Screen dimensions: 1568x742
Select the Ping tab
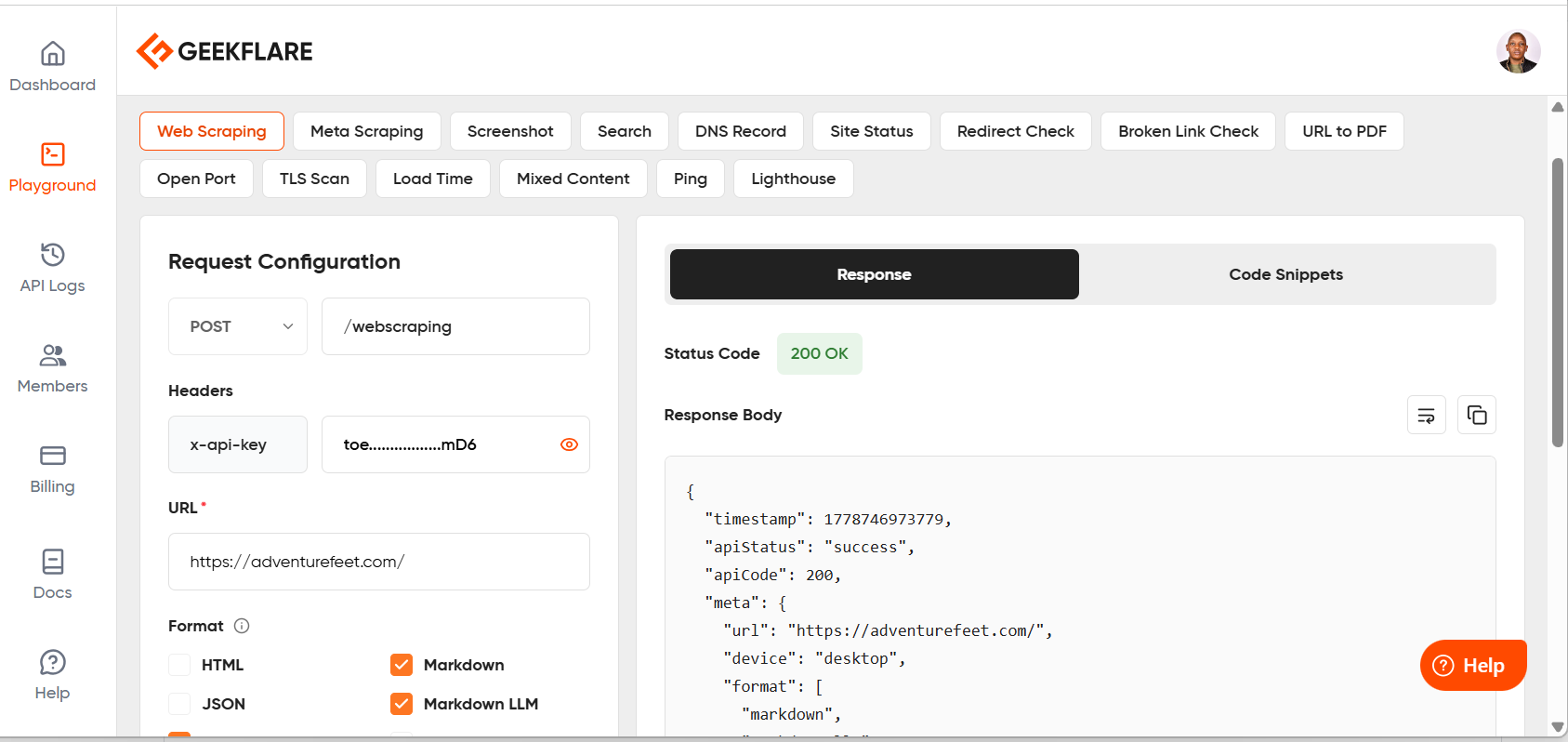[x=691, y=179]
